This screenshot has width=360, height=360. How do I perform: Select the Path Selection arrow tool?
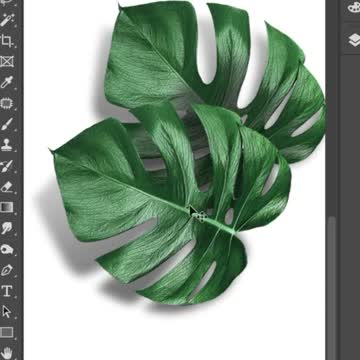point(7,312)
